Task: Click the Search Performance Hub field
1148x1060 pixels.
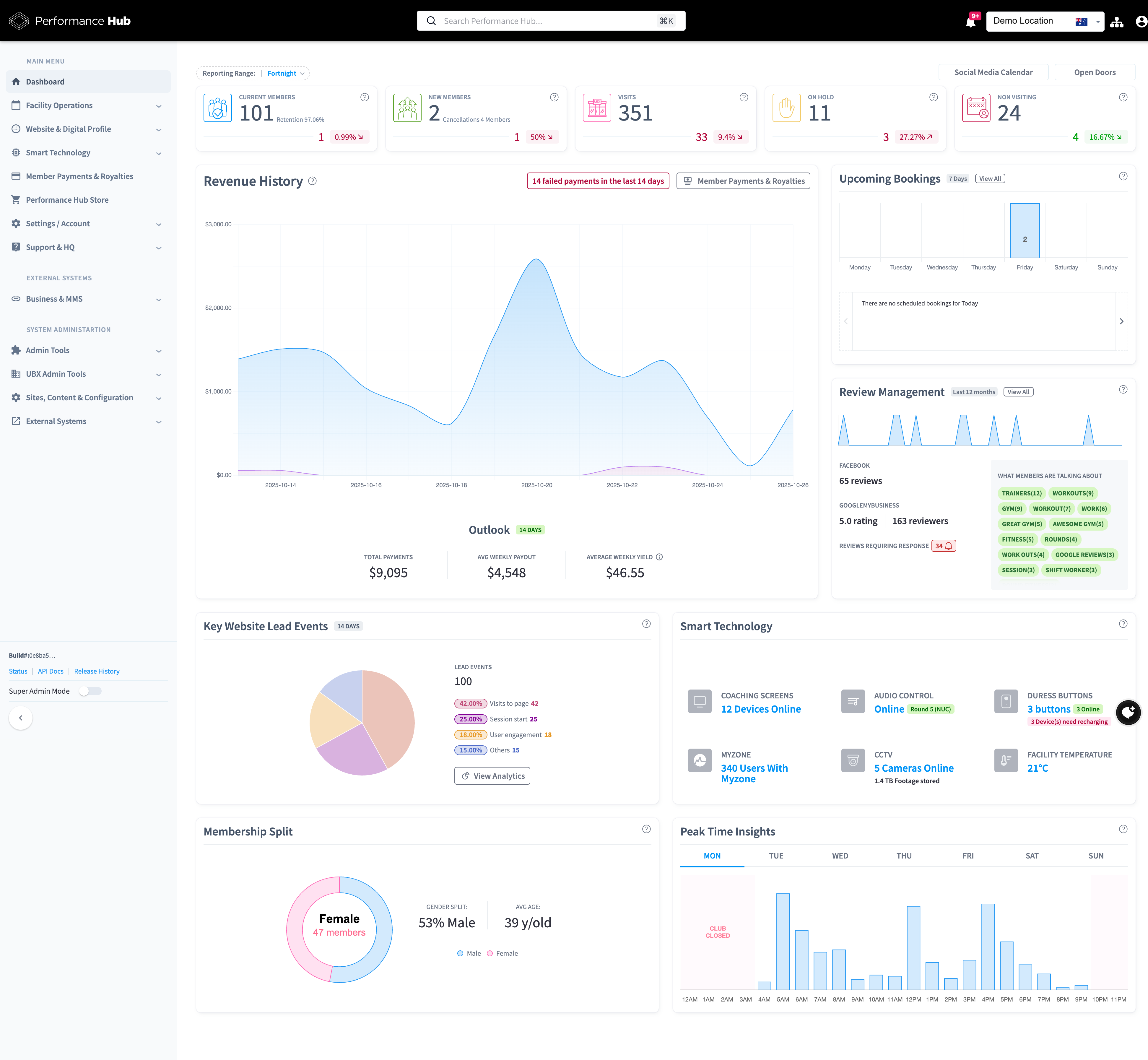Action: [x=550, y=21]
